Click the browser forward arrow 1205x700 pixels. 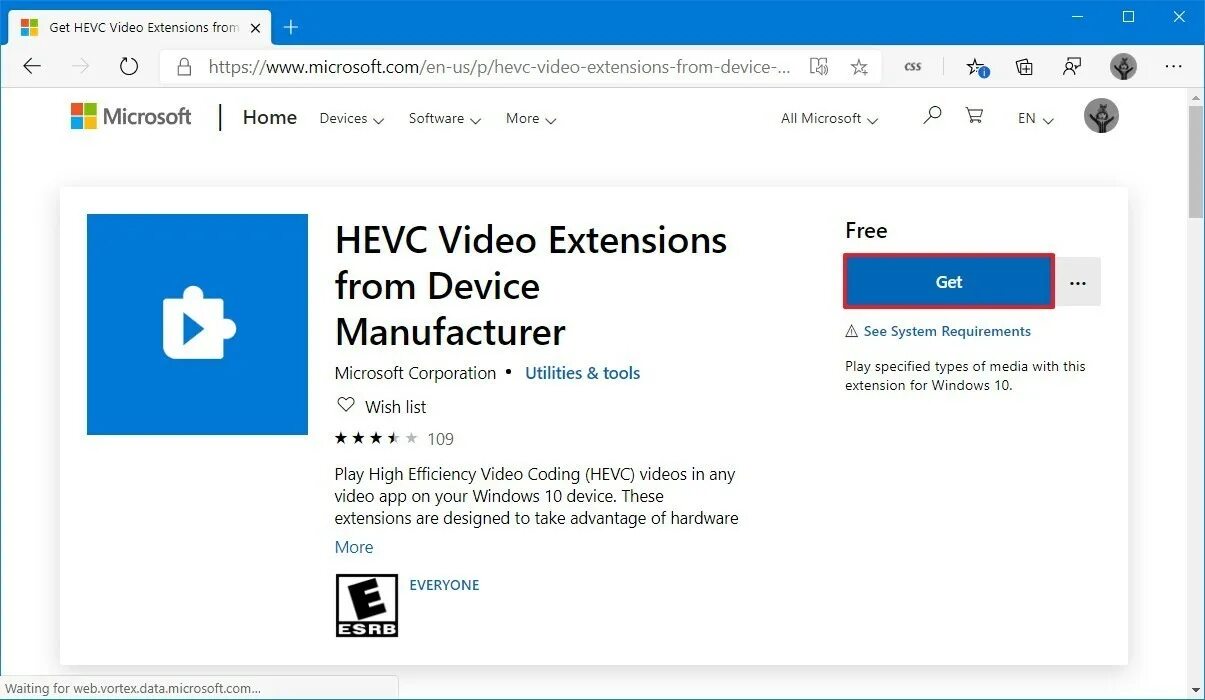point(81,67)
